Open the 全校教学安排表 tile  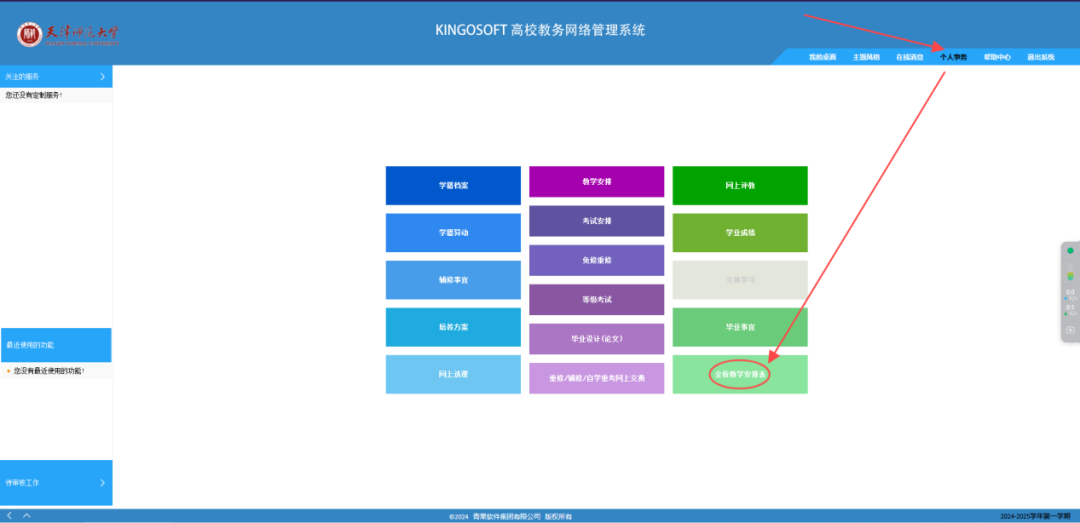click(740, 375)
